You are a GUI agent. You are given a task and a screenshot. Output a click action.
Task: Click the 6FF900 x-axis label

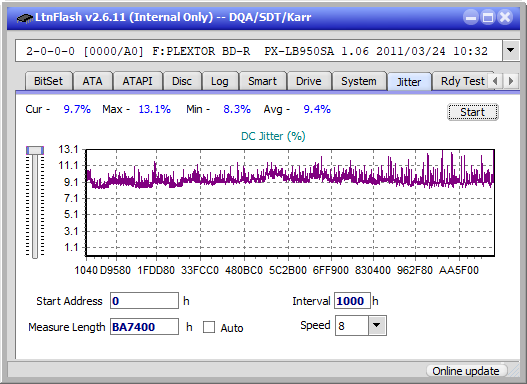pos(331,270)
